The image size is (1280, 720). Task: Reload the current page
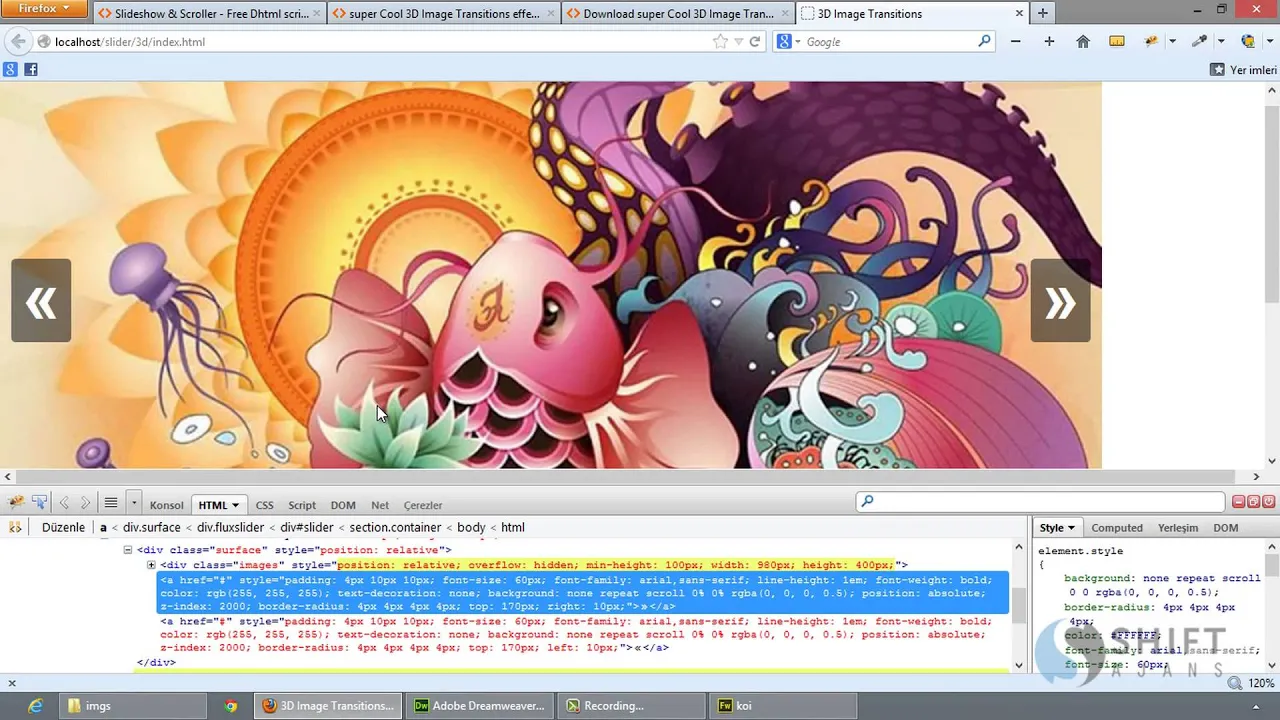pos(755,41)
